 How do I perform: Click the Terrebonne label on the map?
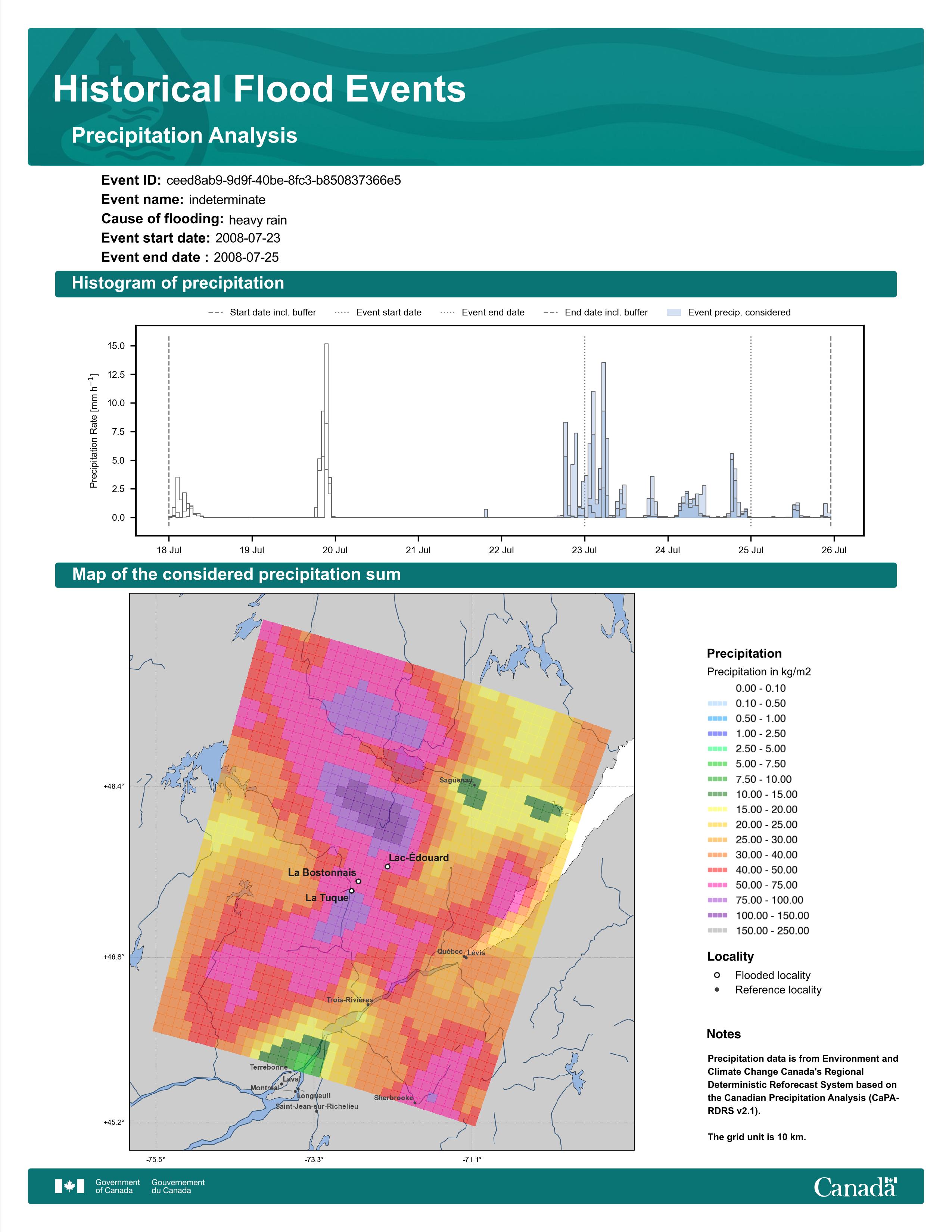268,1067
